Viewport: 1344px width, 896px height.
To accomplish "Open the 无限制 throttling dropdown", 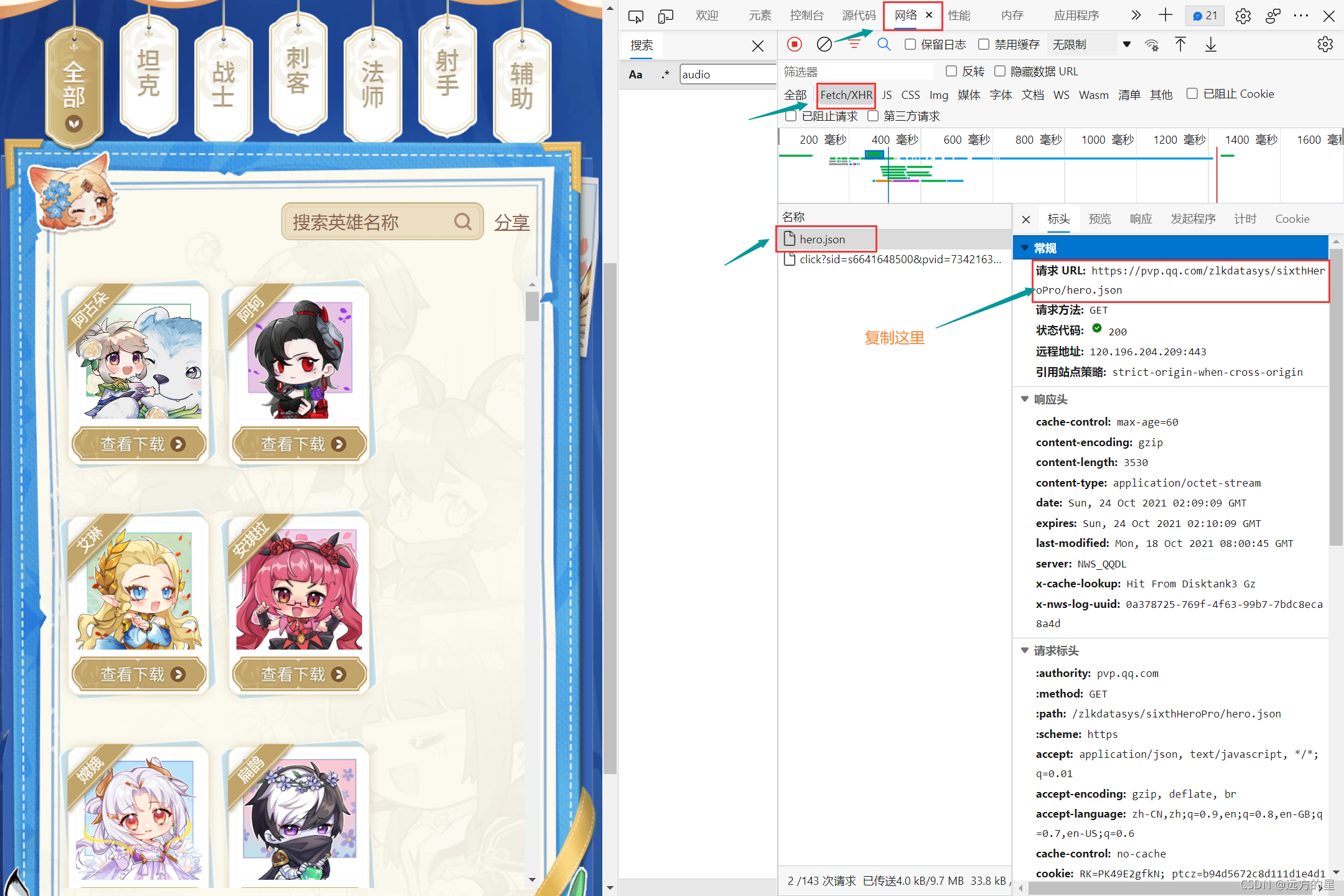I will [x=1091, y=45].
